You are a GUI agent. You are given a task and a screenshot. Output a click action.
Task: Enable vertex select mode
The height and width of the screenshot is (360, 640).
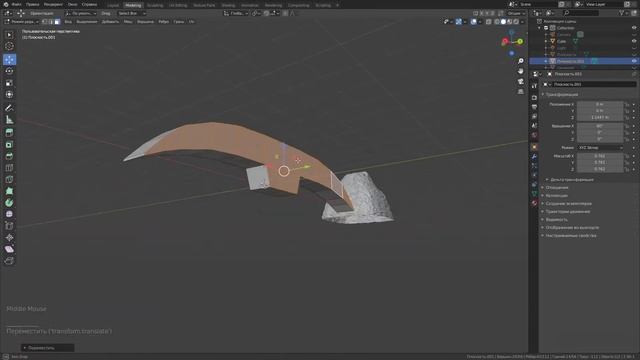[44, 22]
